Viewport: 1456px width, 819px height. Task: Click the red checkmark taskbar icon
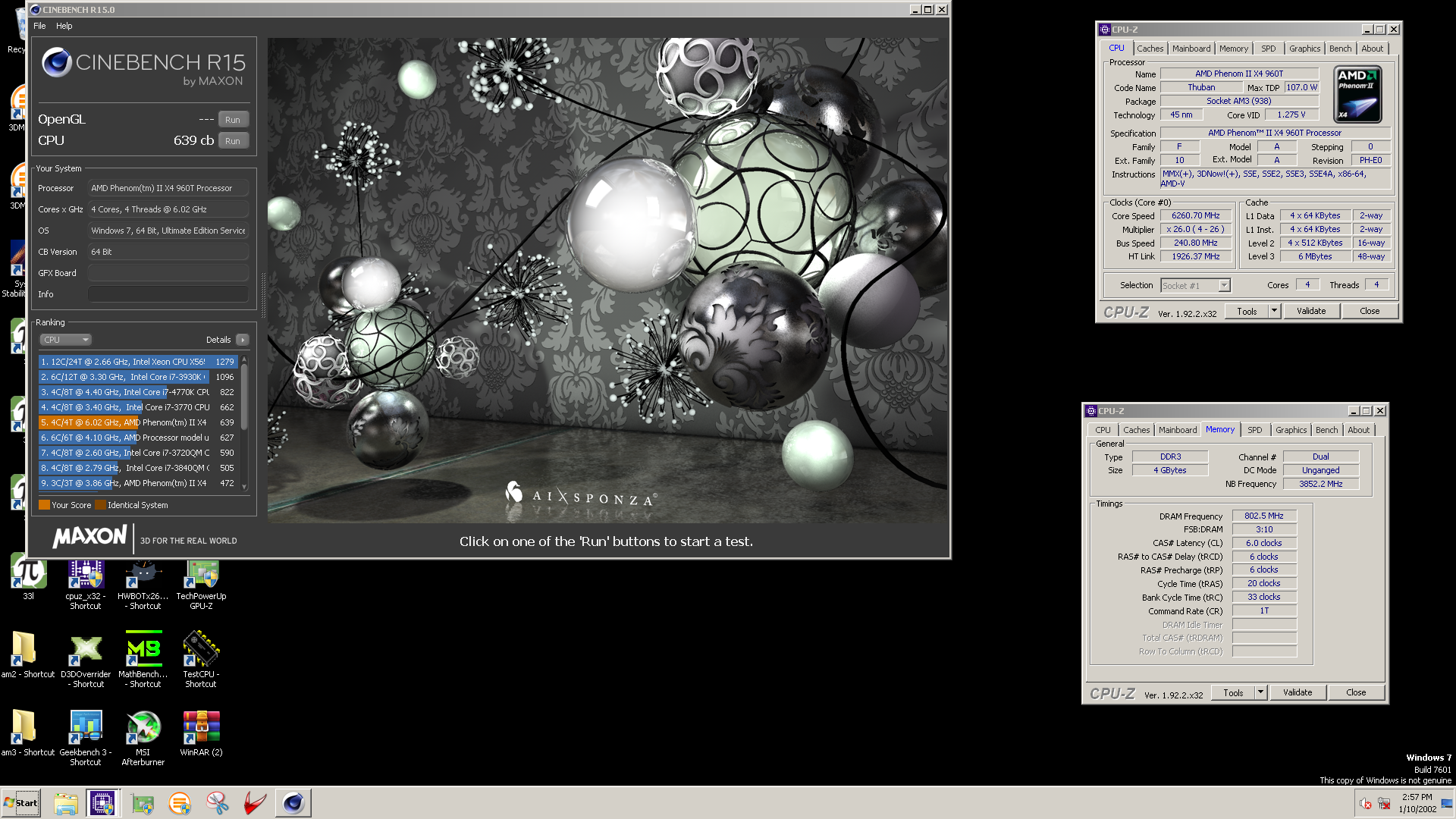pyautogui.click(x=255, y=803)
